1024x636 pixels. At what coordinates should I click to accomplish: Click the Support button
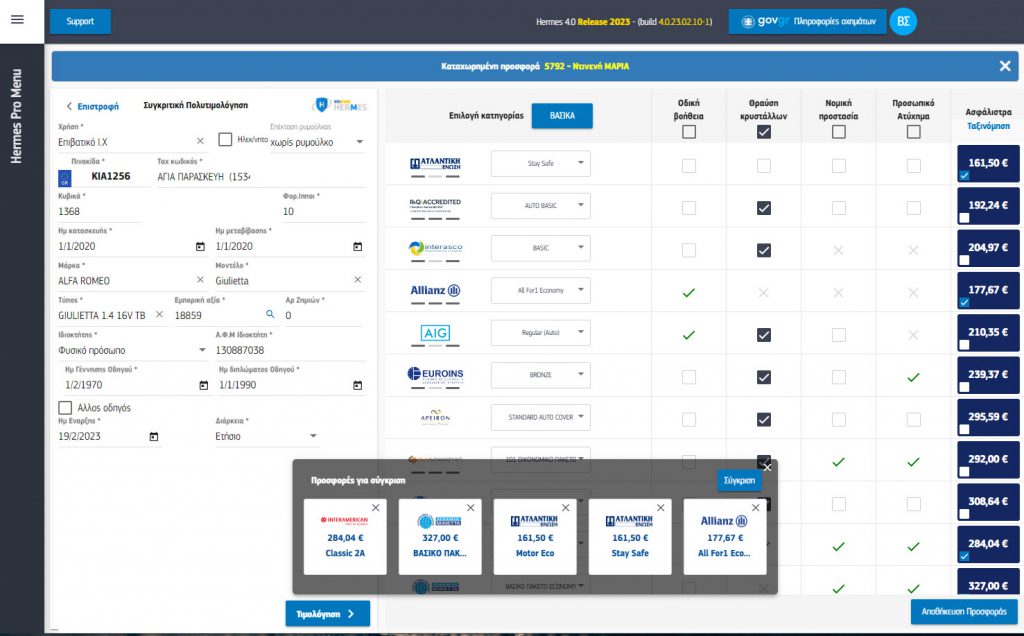point(80,22)
